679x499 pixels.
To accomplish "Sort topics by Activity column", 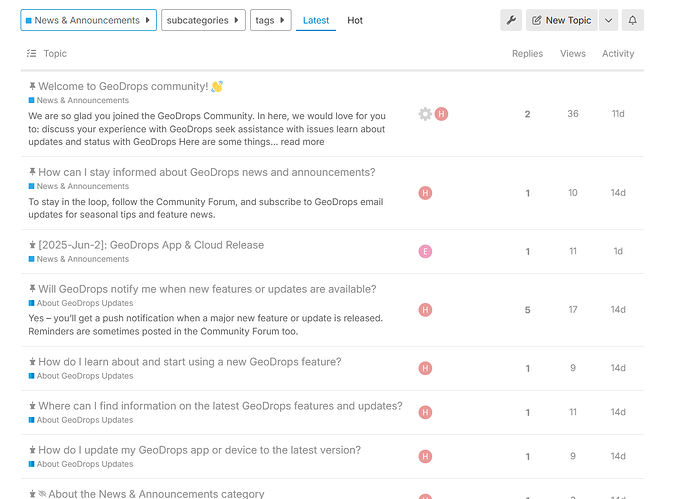I will click(x=618, y=54).
